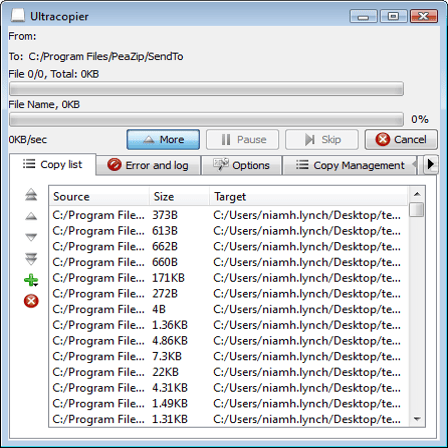Select the row with size 171KB
This screenshot has width=448, height=448.
[x=228, y=278]
